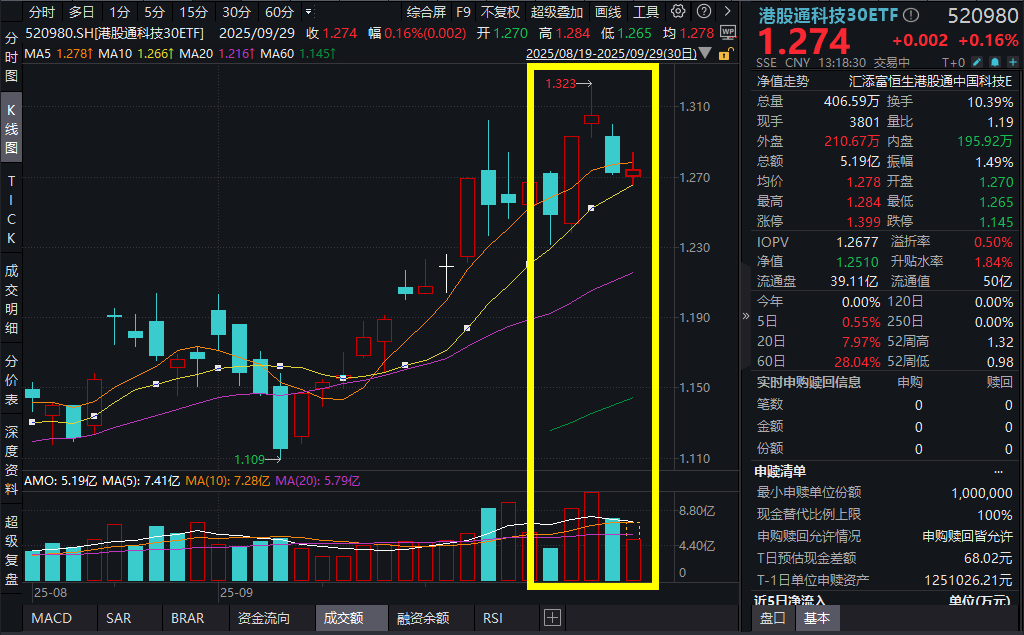This screenshot has height=635, width=1024.
Task: Click the chevron collapsing the right quote panel
Action: tap(745, 317)
